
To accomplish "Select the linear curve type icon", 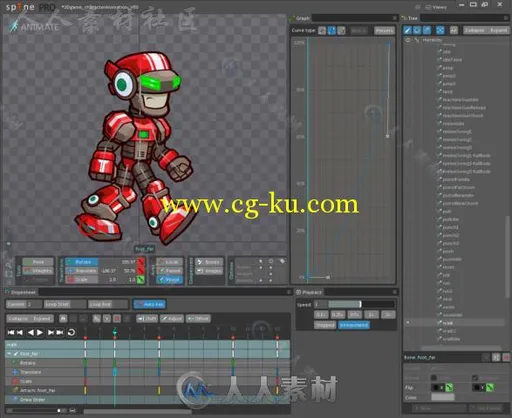I will pos(322,31).
